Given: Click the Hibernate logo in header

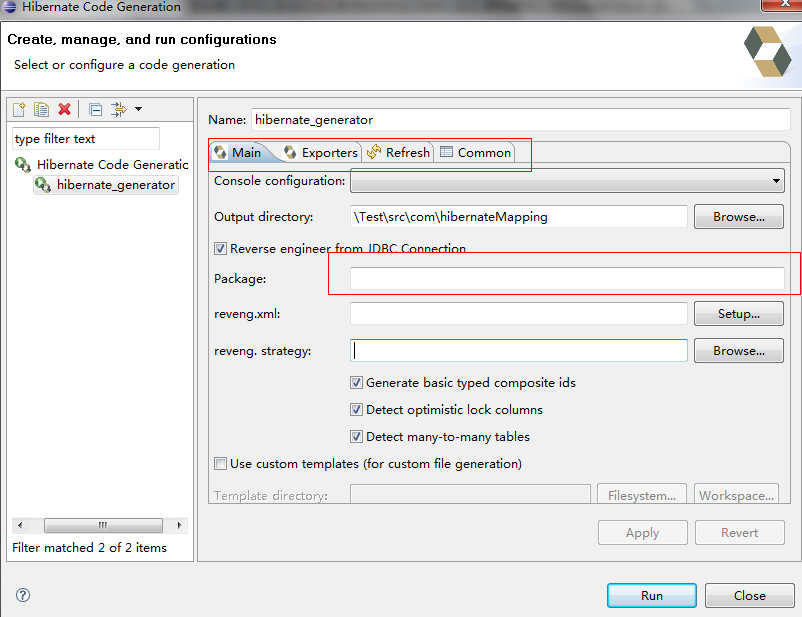Looking at the screenshot, I should coord(767,52).
